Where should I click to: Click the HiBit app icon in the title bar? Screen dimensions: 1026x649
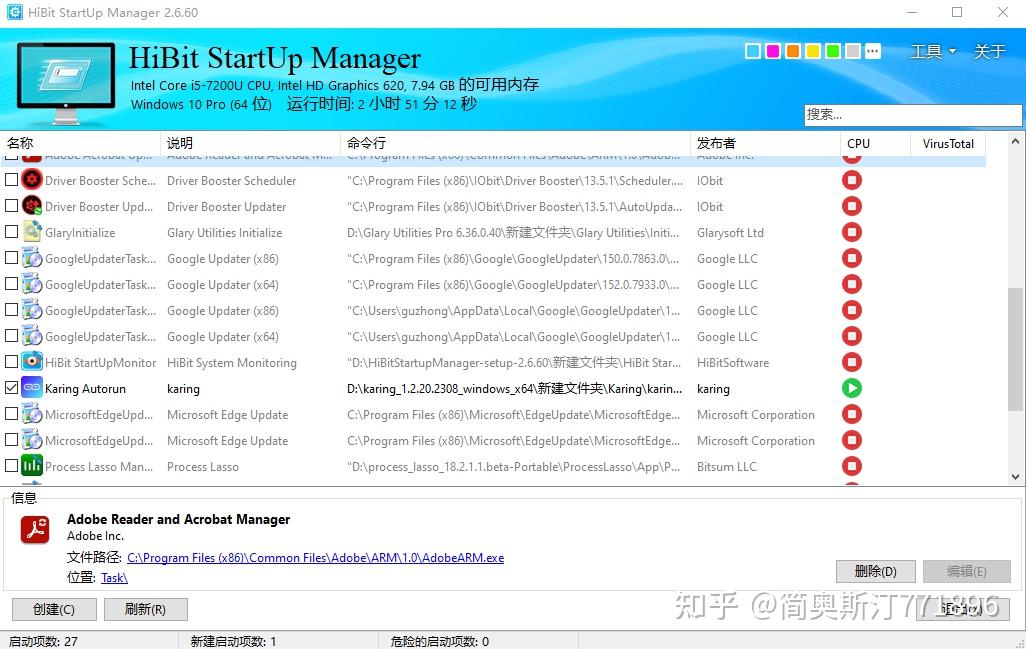[x=14, y=12]
